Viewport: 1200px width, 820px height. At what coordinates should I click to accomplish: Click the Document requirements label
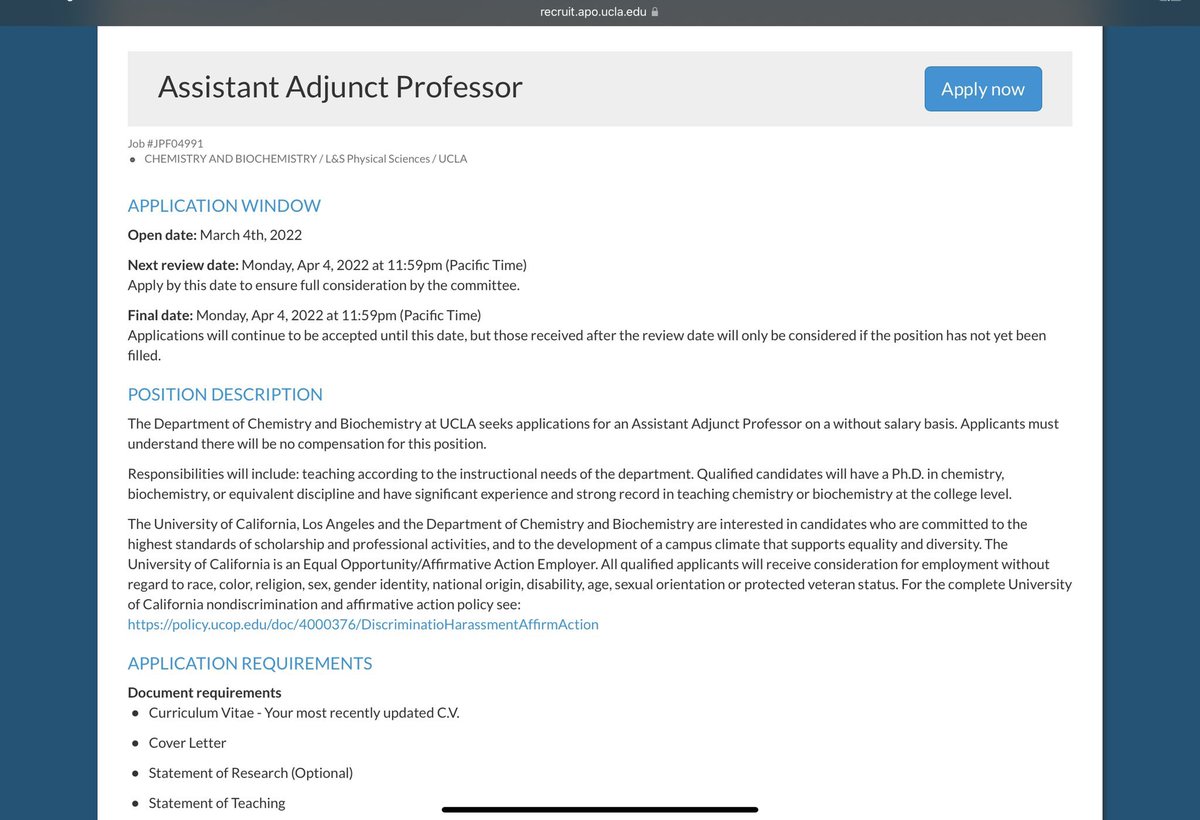(x=205, y=692)
